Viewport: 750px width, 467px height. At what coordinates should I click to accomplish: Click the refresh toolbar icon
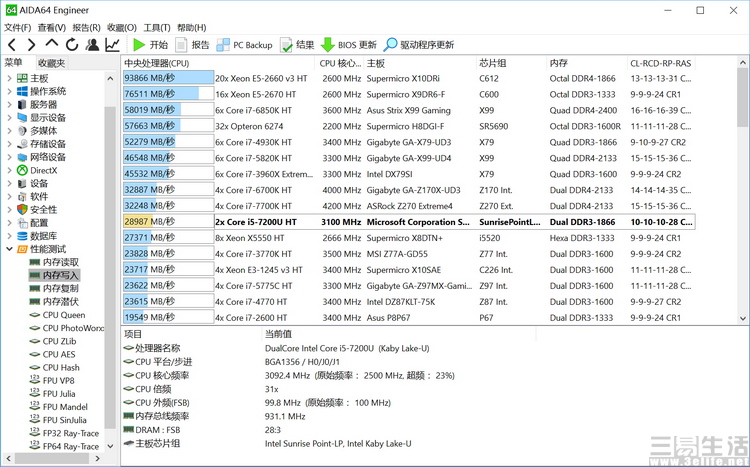[x=72, y=45]
